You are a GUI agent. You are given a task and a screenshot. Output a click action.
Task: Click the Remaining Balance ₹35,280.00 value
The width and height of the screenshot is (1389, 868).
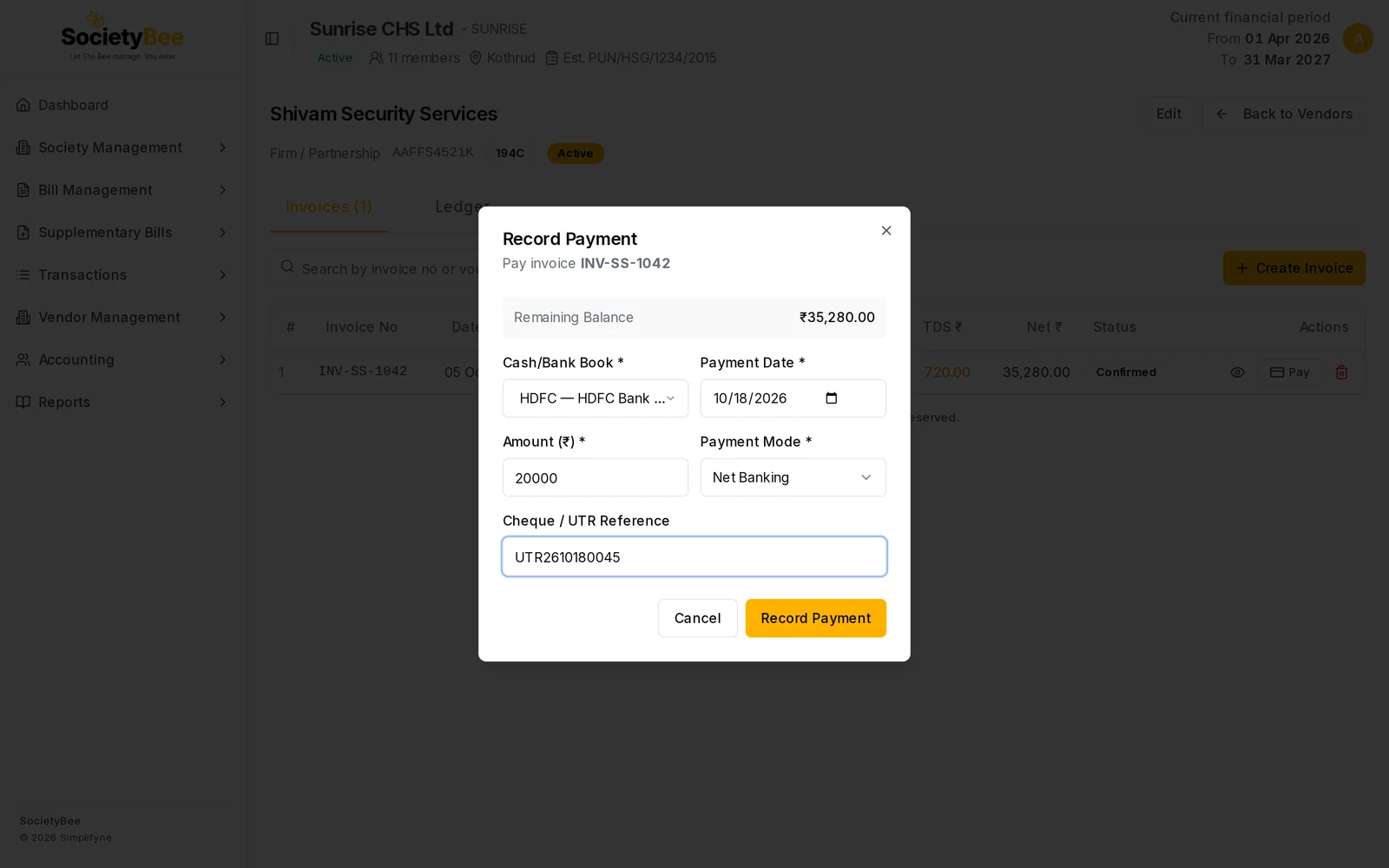coord(837,318)
